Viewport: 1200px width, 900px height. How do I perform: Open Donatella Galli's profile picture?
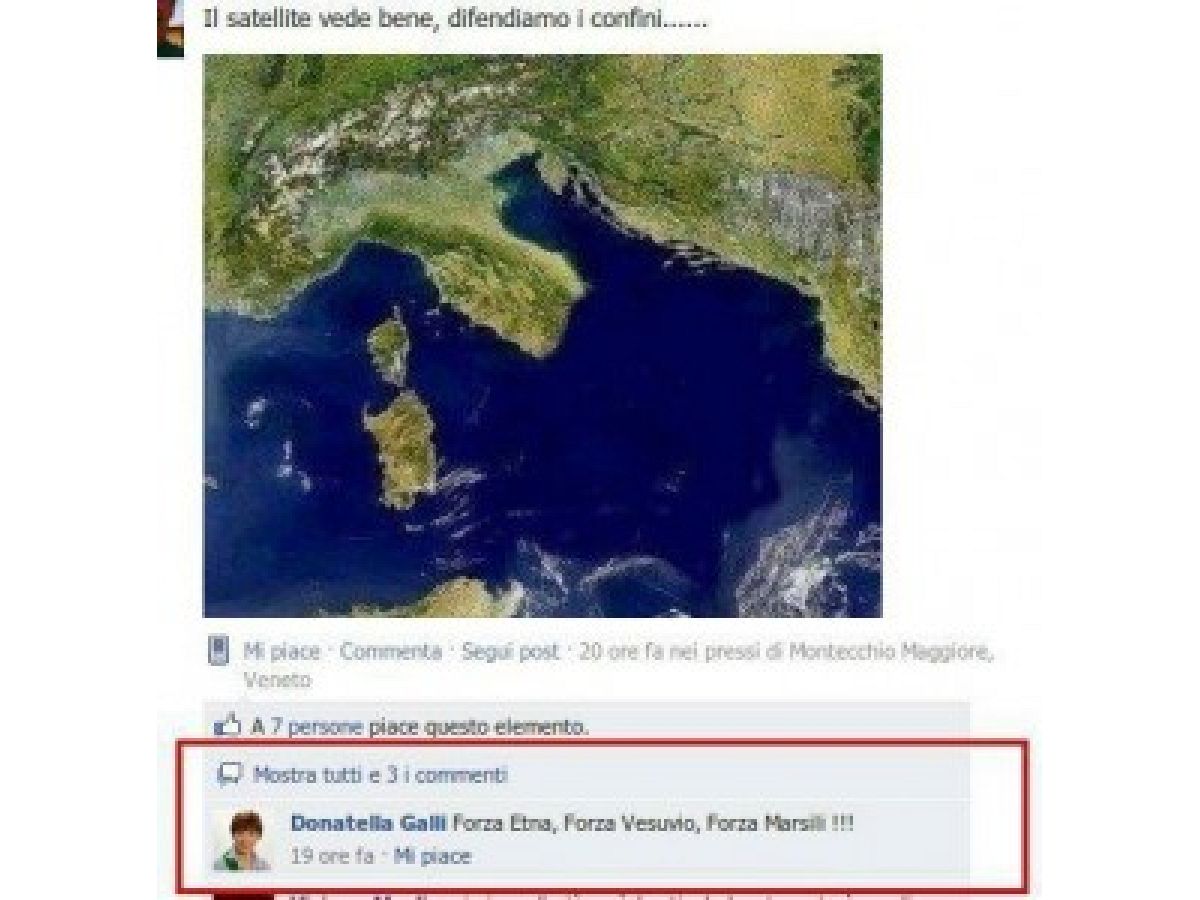[x=242, y=839]
